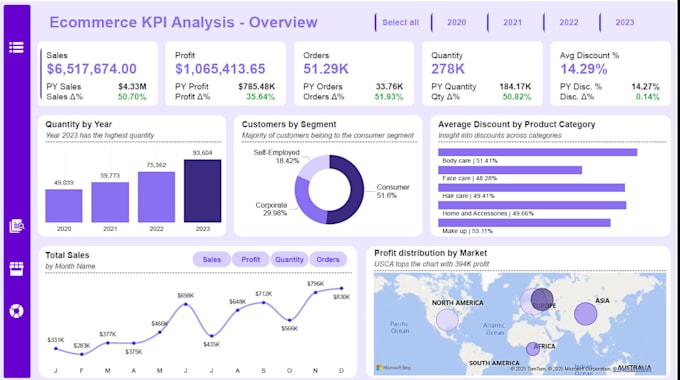Image resolution: width=680 pixels, height=380 pixels.
Task: Click the 'Profit distribution by Market' heading
Action: (430, 253)
